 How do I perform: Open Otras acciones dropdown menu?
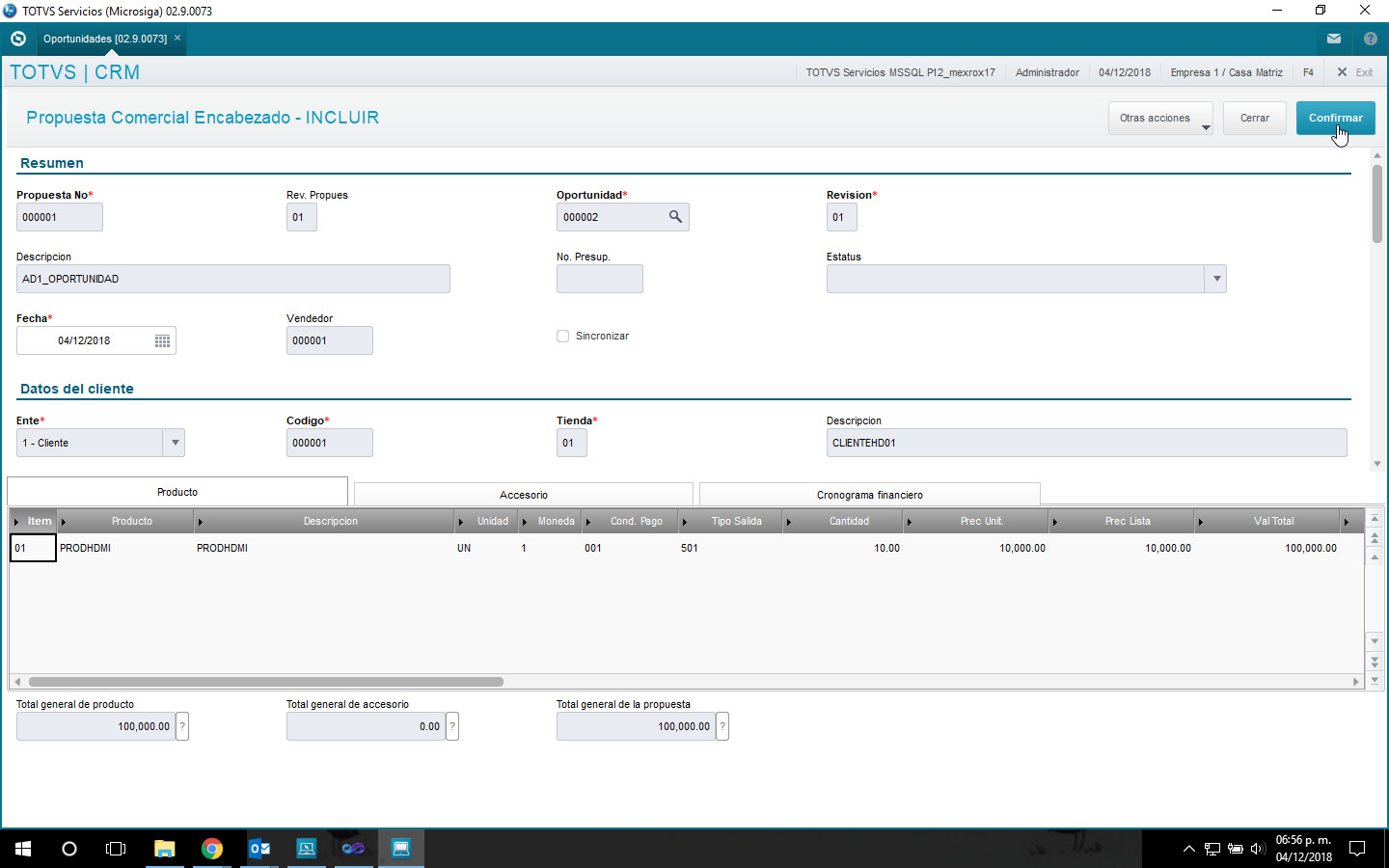[x=1160, y=118]
